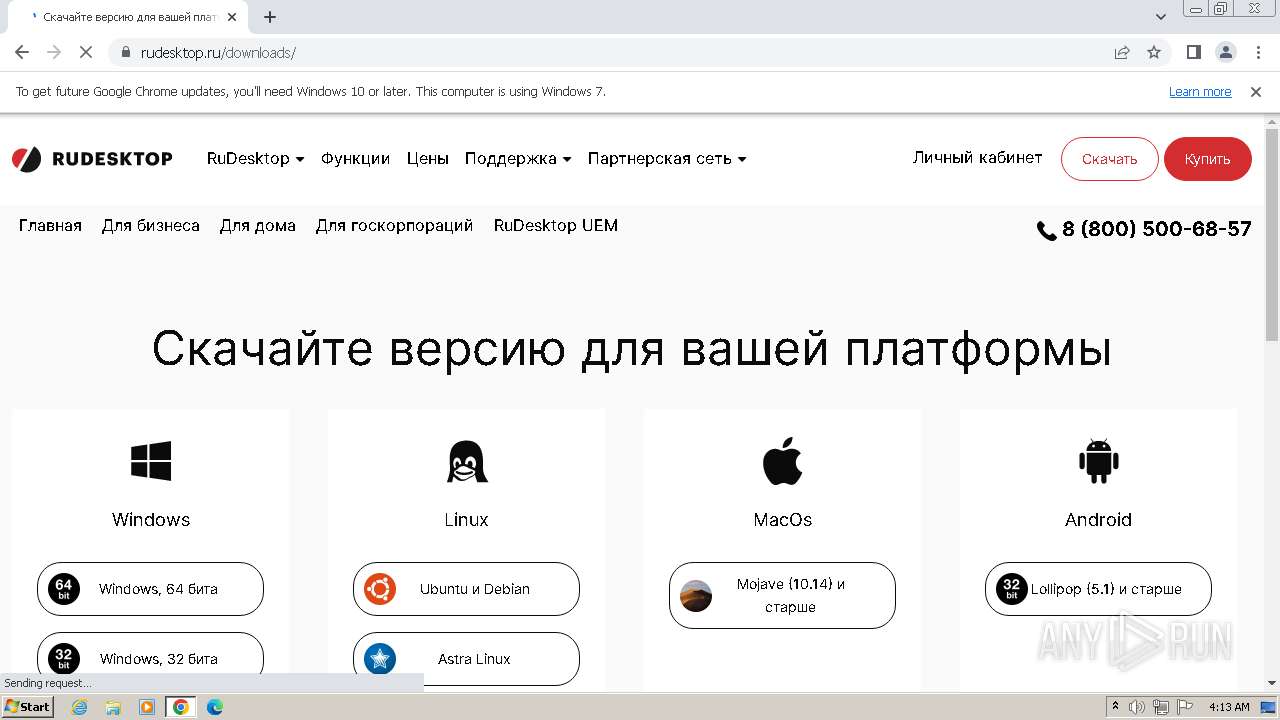Open Личный кабинет link

pyautogui.click(x=977, y=158)
